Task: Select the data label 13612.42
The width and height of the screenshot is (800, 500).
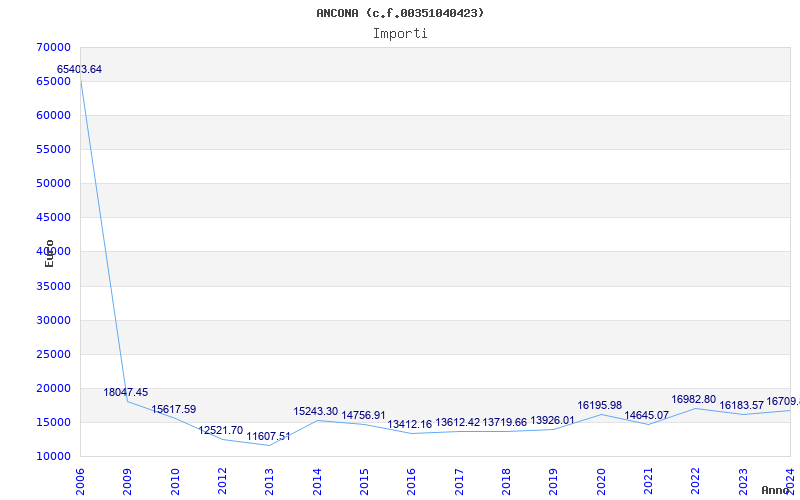Action: tap(458, 422)
